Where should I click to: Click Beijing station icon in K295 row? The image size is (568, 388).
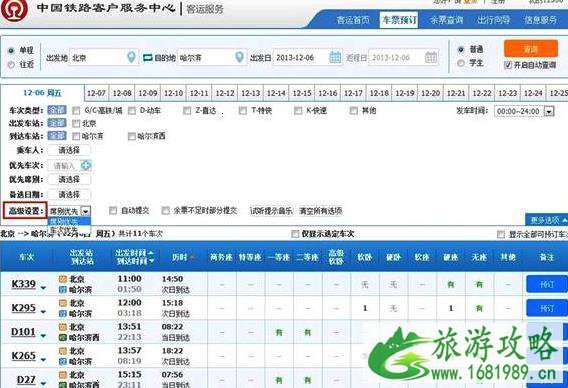tap(63, 303)
